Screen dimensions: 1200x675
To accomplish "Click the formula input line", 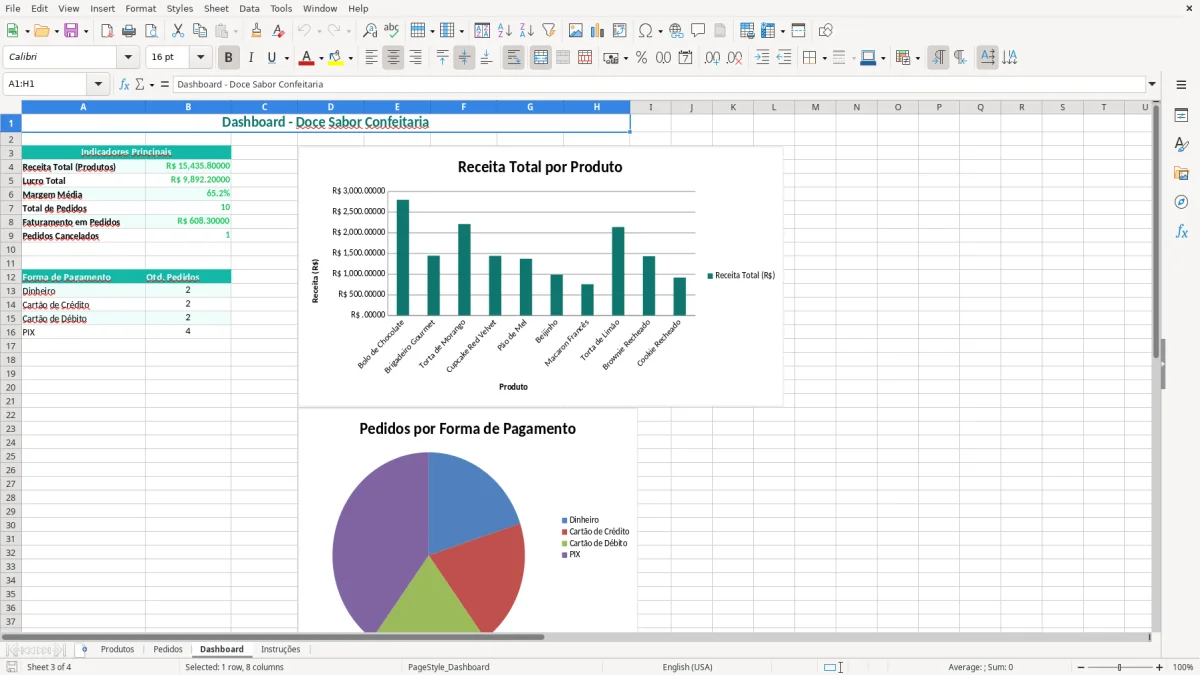I will 659,84.
